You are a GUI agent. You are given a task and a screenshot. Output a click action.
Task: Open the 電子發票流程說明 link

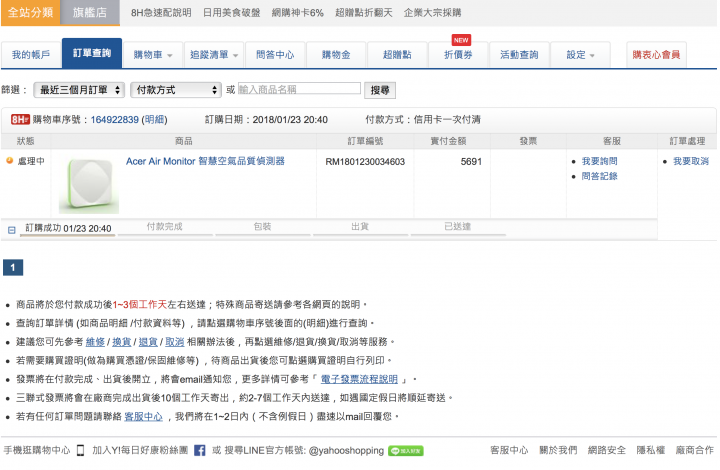(x=359, y=379)
